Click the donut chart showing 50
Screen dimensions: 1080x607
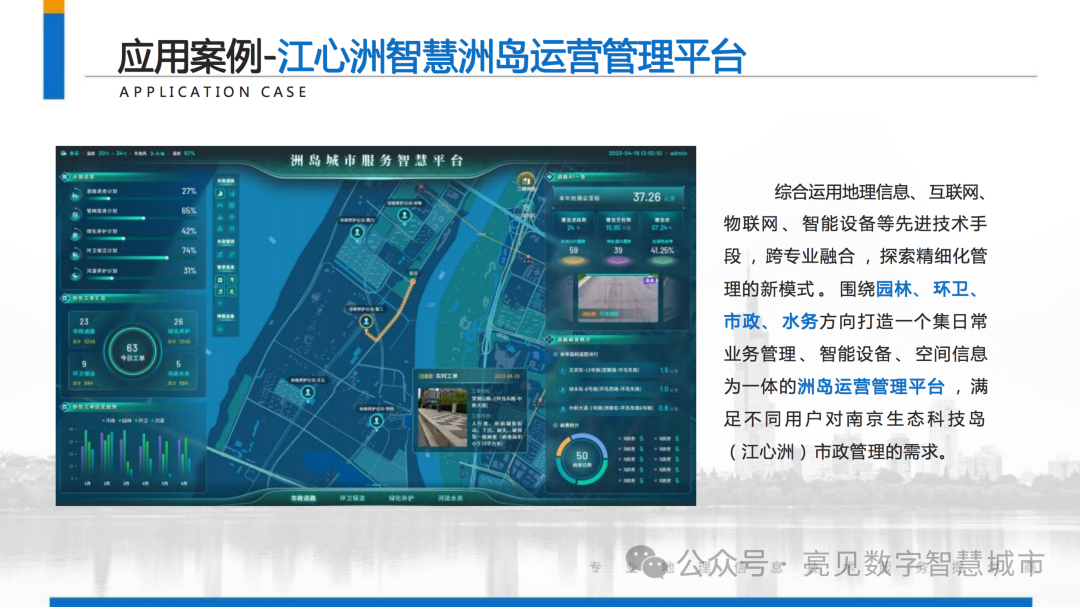pyautogui.click(x=581, y=459)
